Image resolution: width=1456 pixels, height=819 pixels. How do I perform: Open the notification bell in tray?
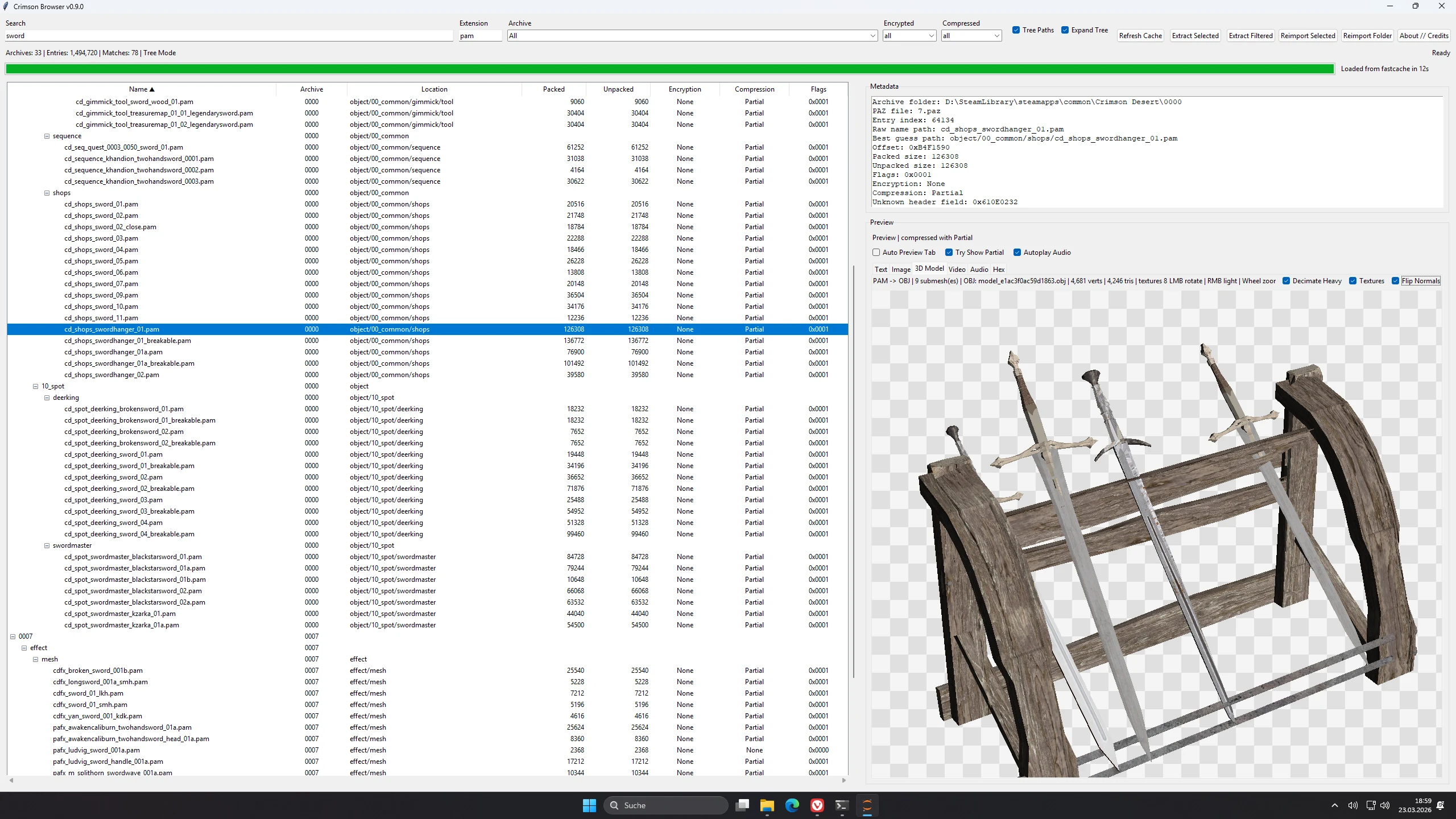(1441, 805)
